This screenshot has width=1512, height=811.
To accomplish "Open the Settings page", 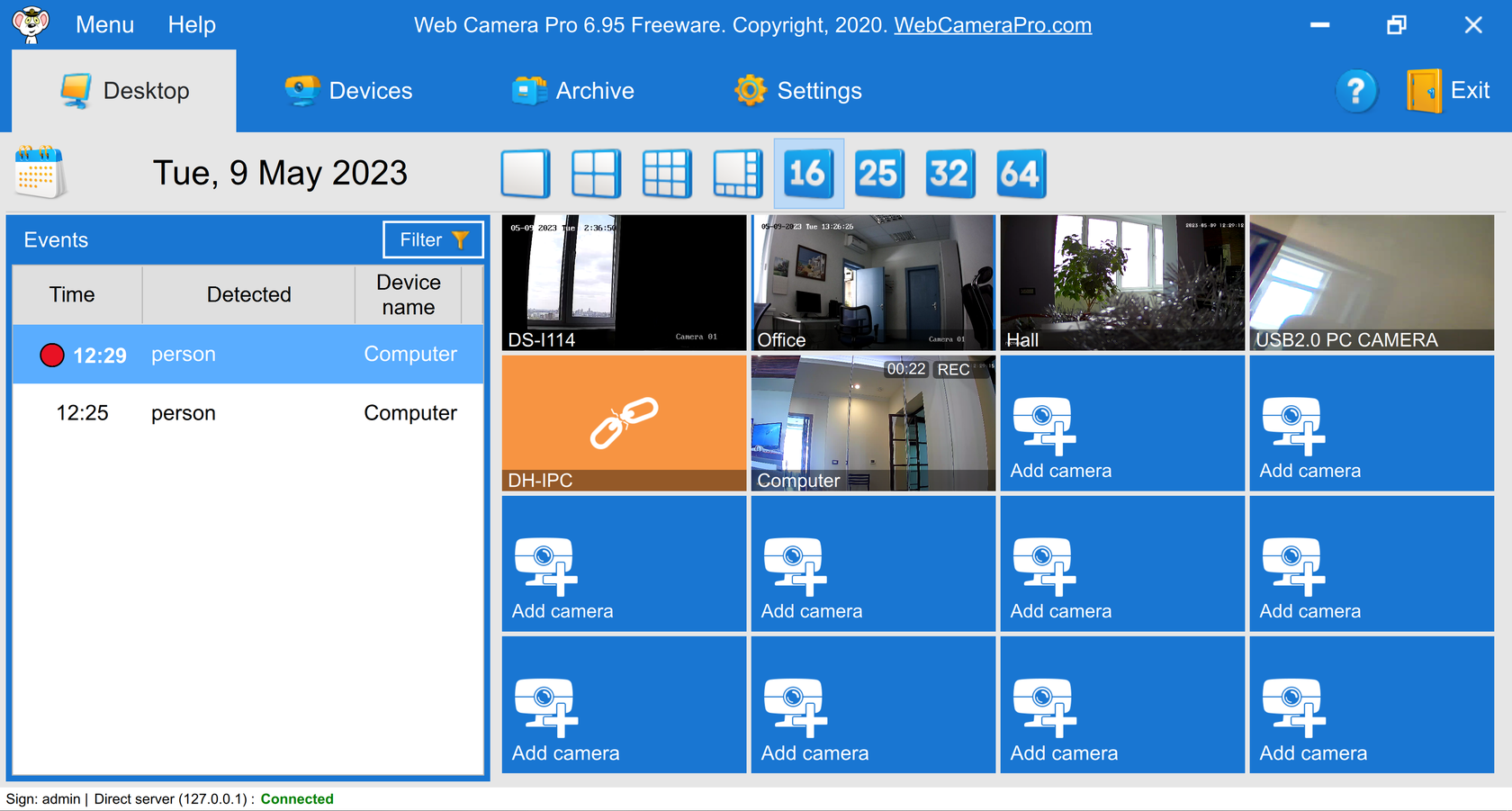I will coord(798,90).
